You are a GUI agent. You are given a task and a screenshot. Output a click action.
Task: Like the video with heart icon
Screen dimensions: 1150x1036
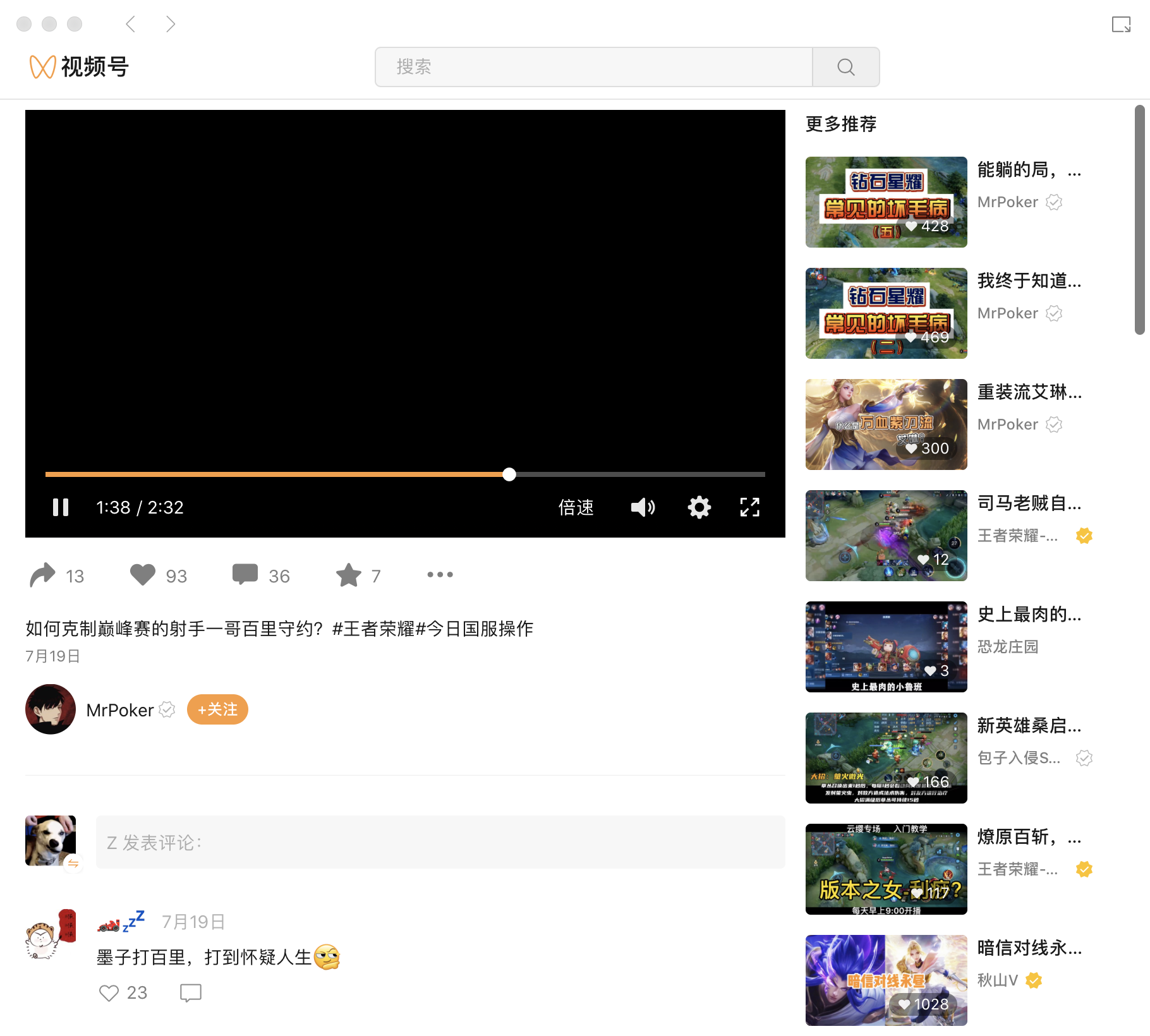(143, 575)
